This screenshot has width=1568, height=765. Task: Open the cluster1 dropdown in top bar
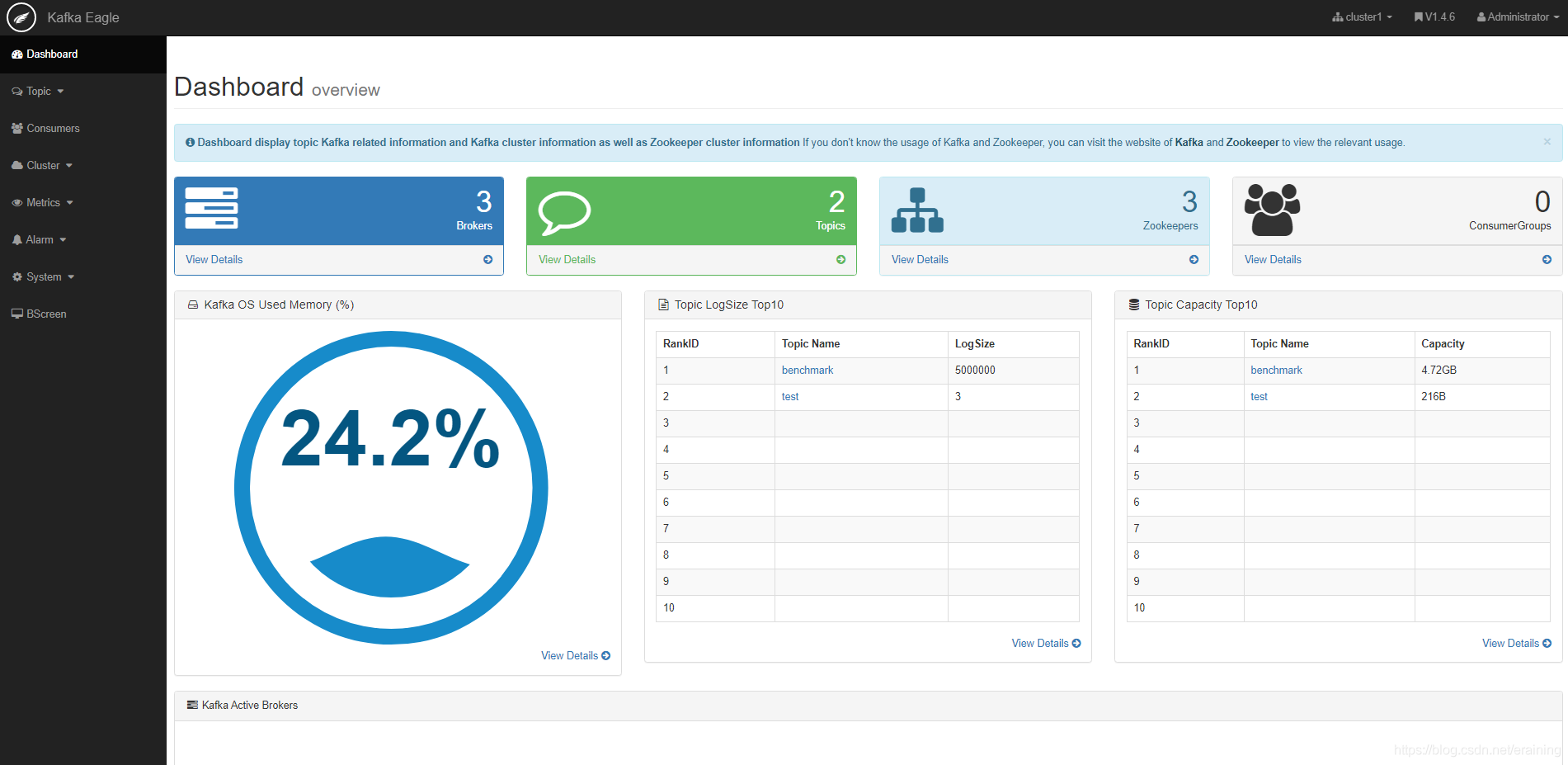pos(1363,17)
